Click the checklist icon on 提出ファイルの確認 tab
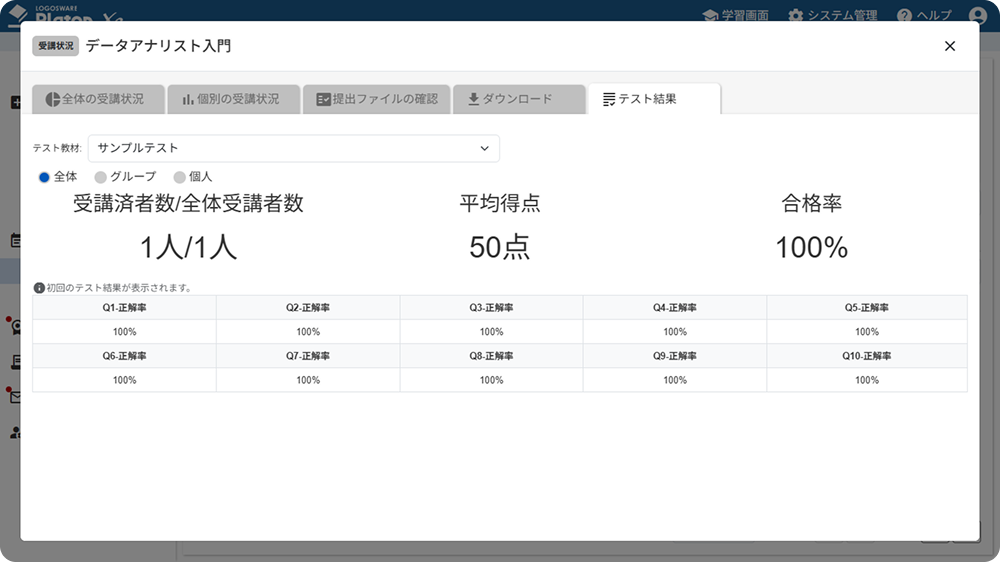The image size is (1000, 562). tap(323, 99)
